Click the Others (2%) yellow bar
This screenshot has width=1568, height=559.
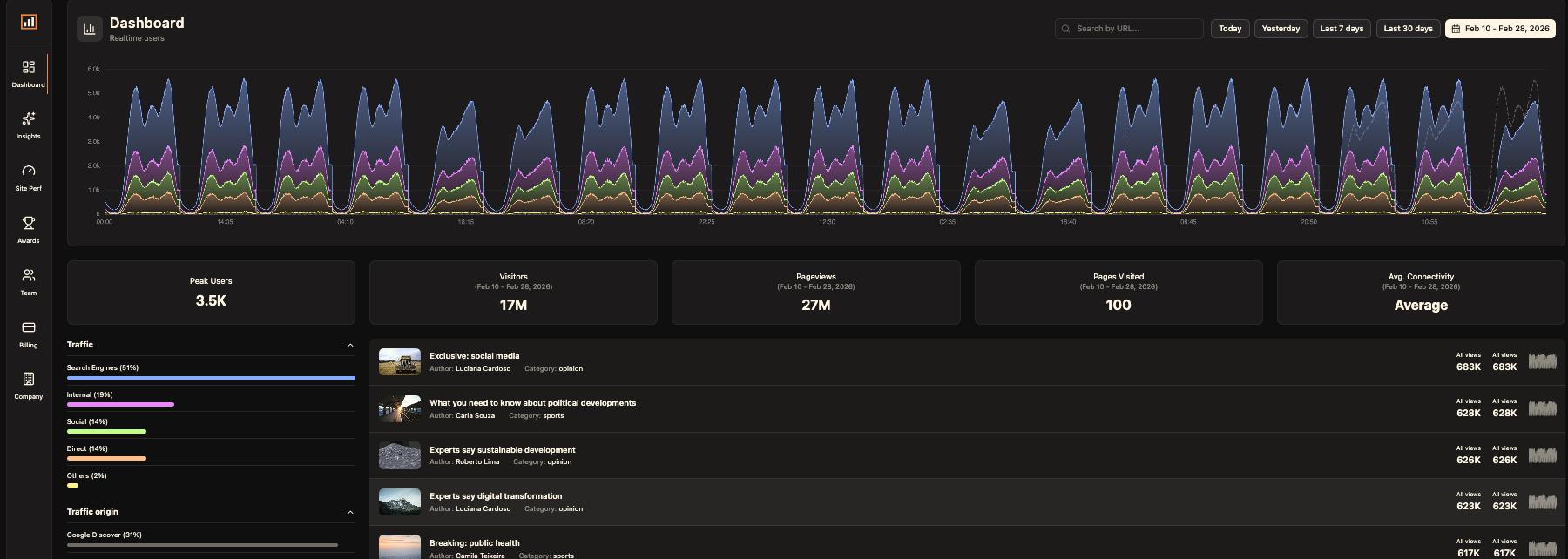tap(72, 486)
